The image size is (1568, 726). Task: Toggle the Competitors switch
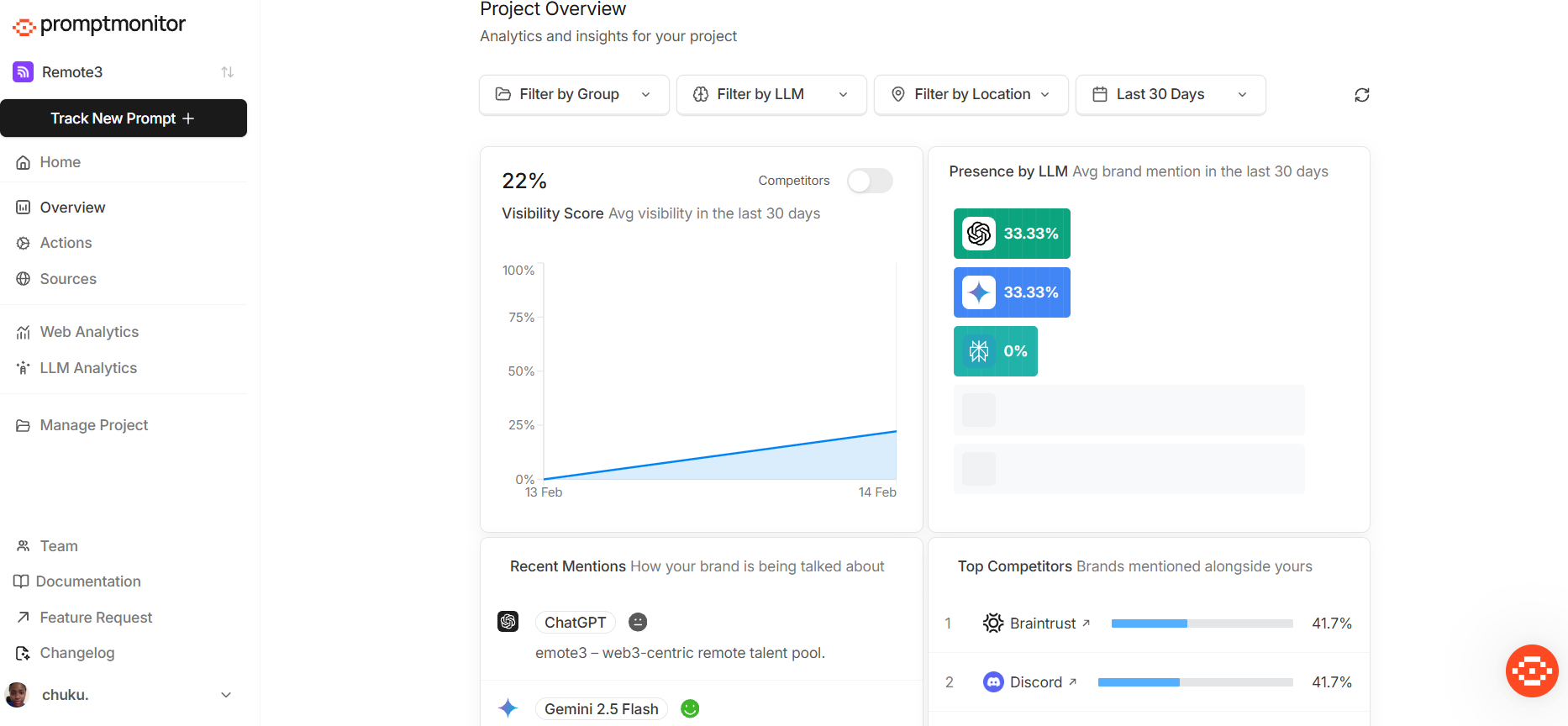[870, 181]
